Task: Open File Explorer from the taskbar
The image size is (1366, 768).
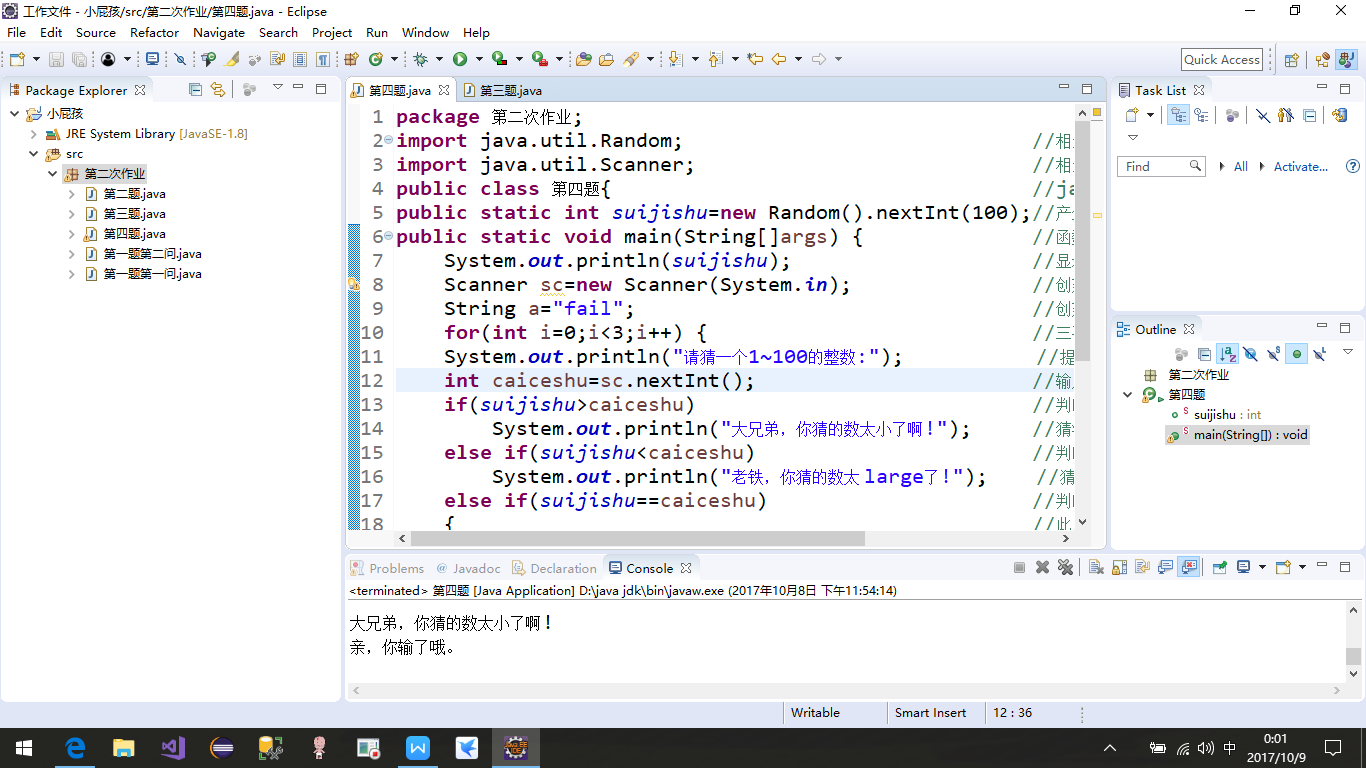Action: point(124,747)
